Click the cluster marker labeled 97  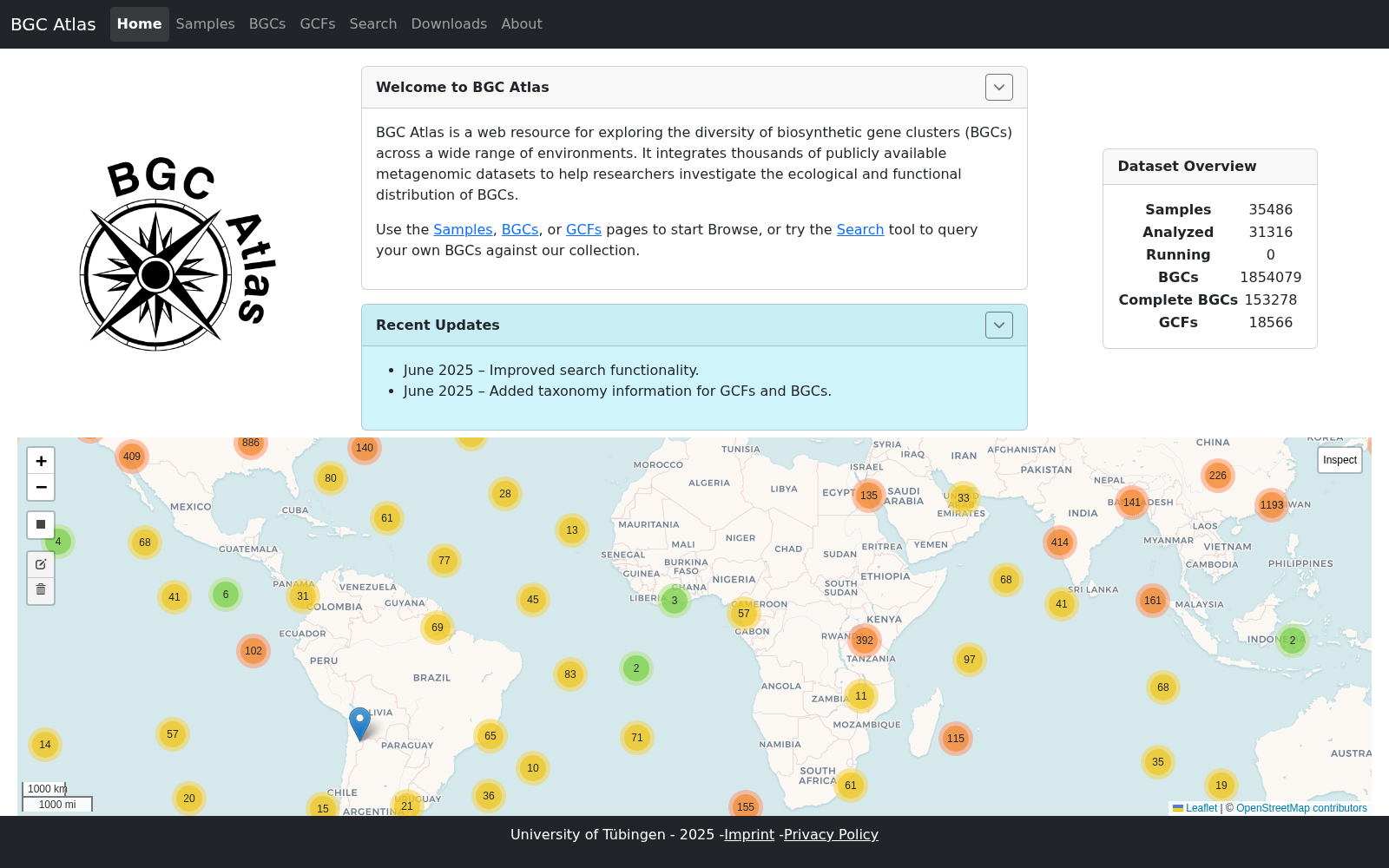pos(970,660)
